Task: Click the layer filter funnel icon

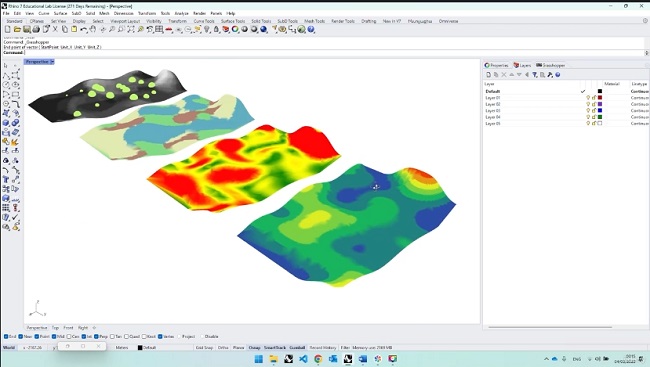Action: 535,75
